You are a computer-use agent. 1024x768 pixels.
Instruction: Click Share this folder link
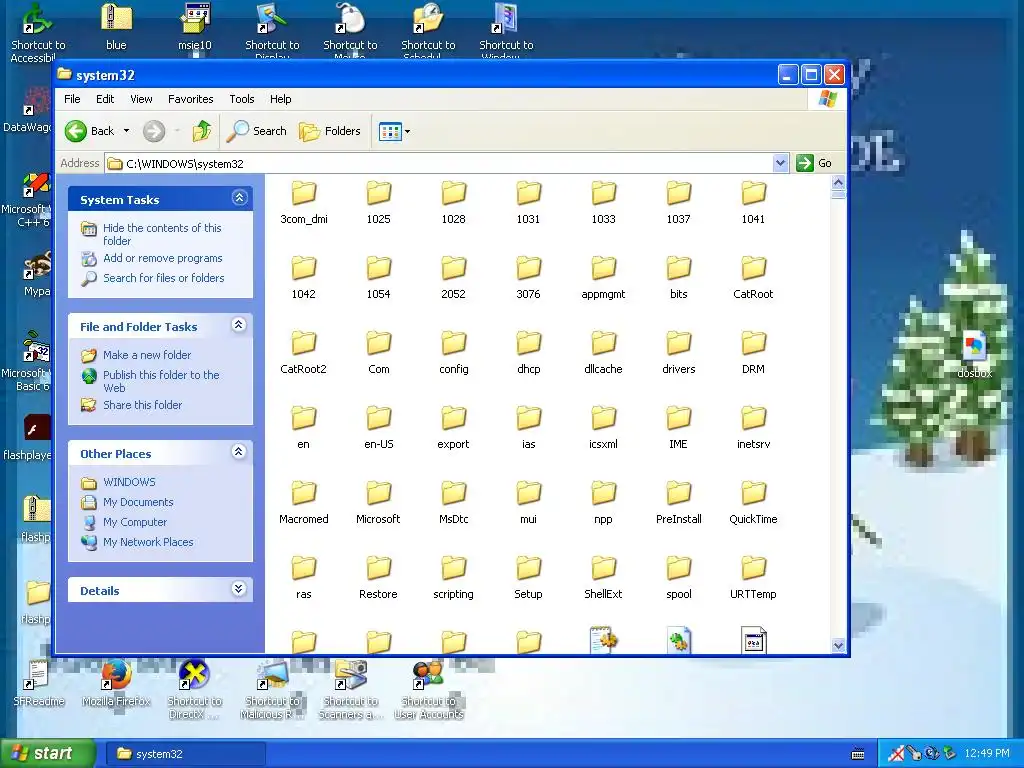tap(142, 405)
